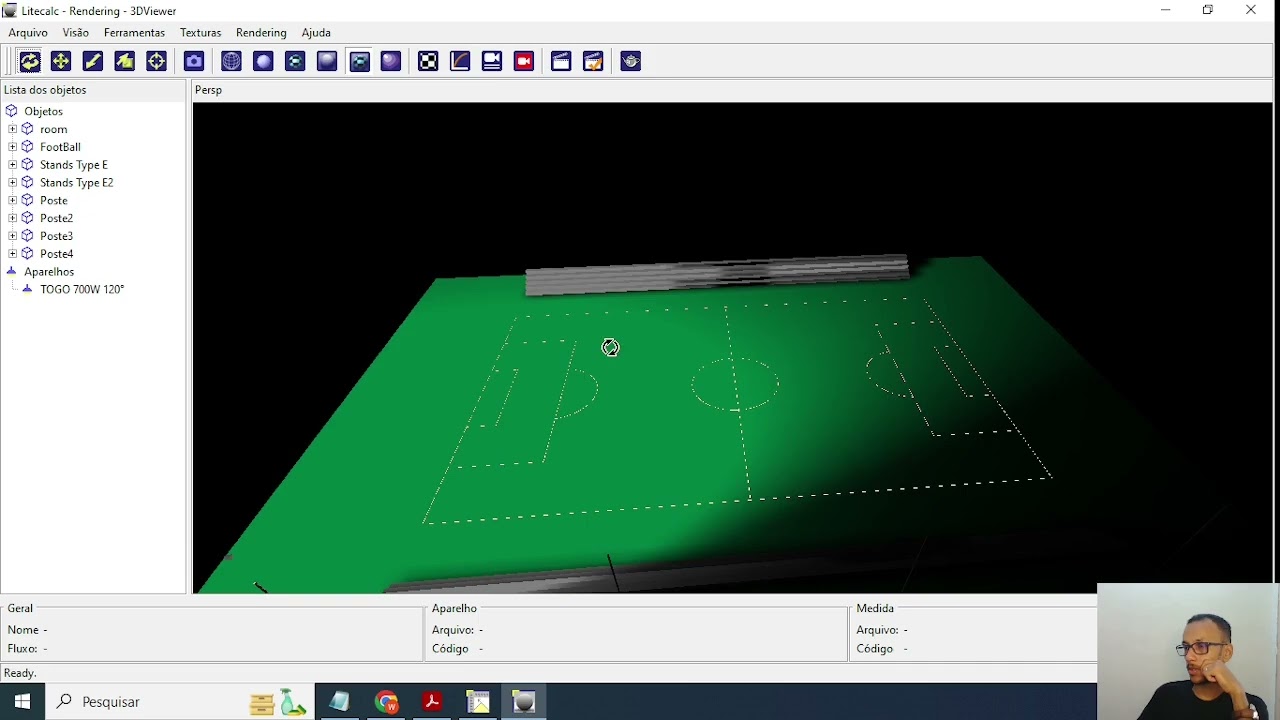Expand the Poste2 tree node
The height and width of the screenshot is (720, 1280).
(12, 218)
